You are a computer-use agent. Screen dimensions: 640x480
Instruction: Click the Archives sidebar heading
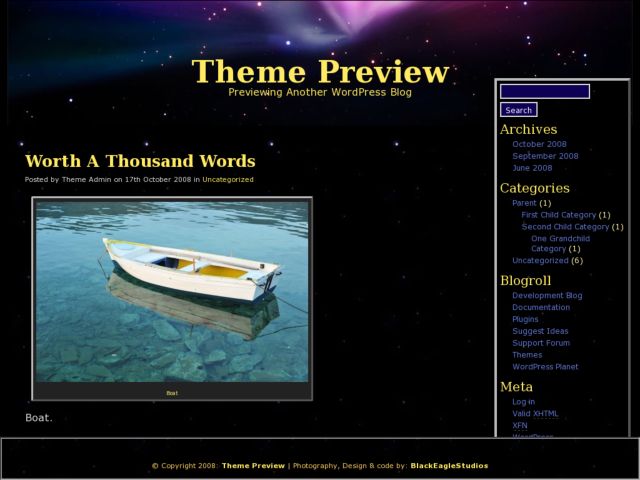coord(529,129)
